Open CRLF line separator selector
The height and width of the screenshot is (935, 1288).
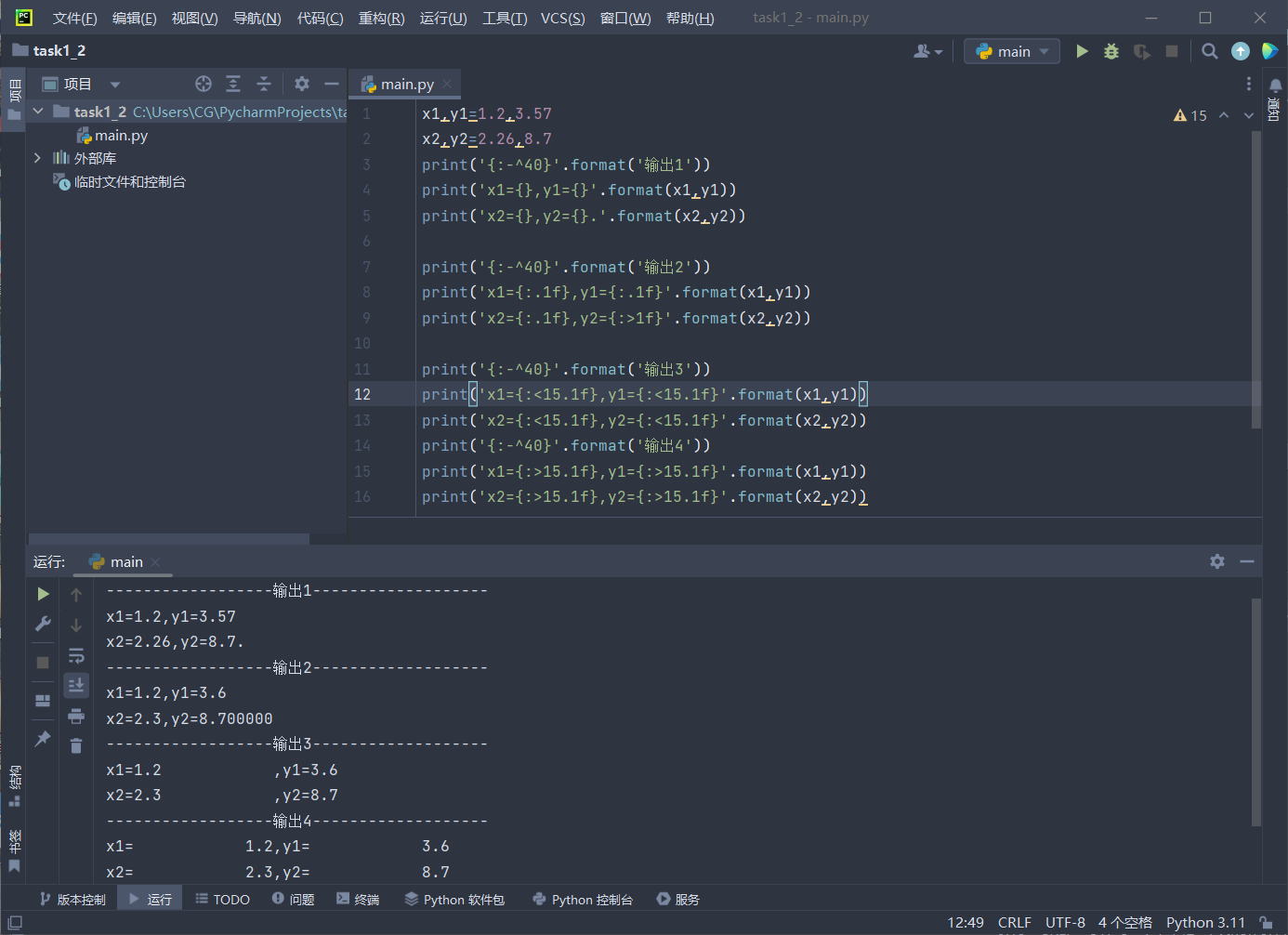pos(1015,923)
